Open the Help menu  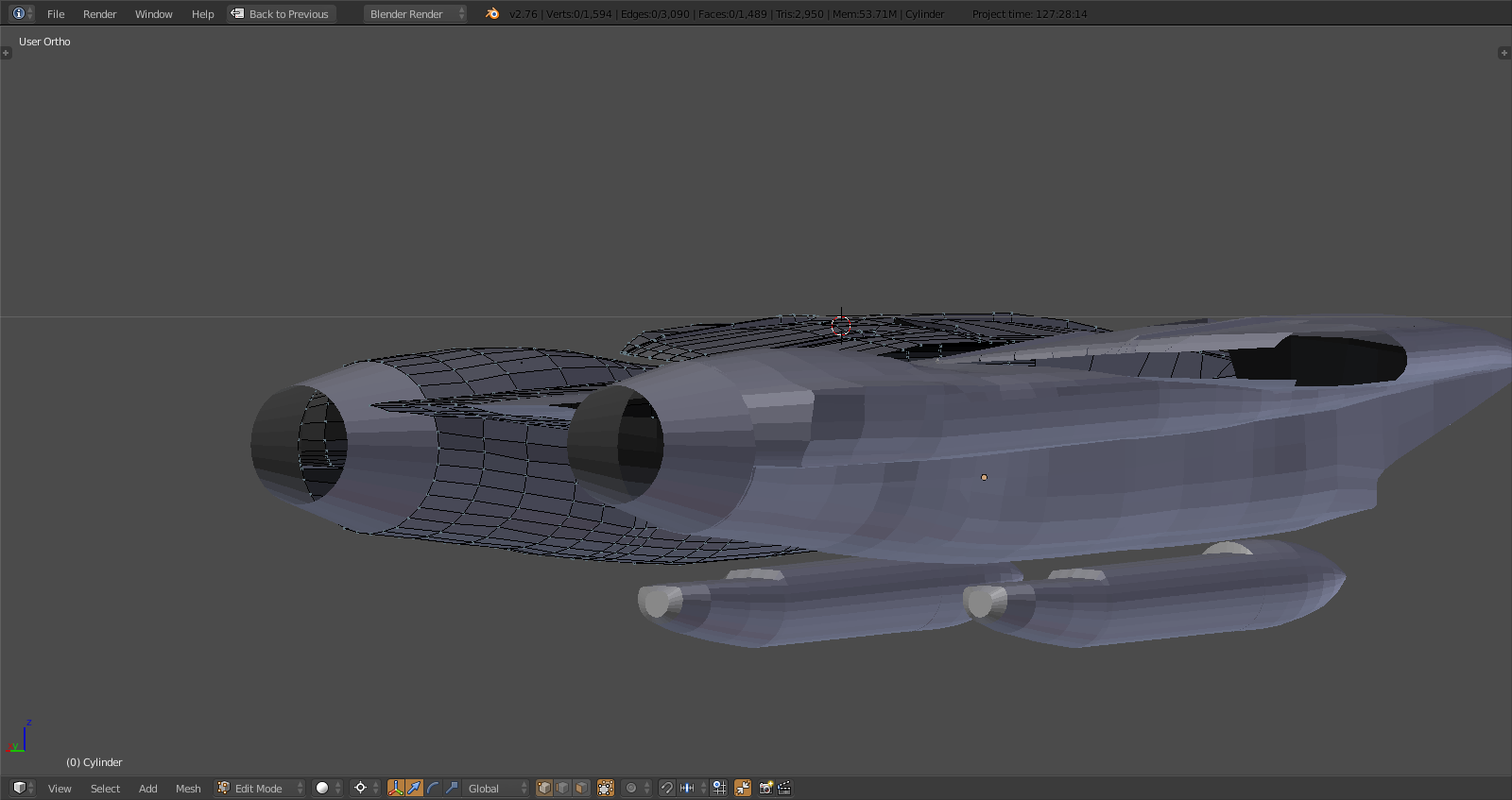202,14
